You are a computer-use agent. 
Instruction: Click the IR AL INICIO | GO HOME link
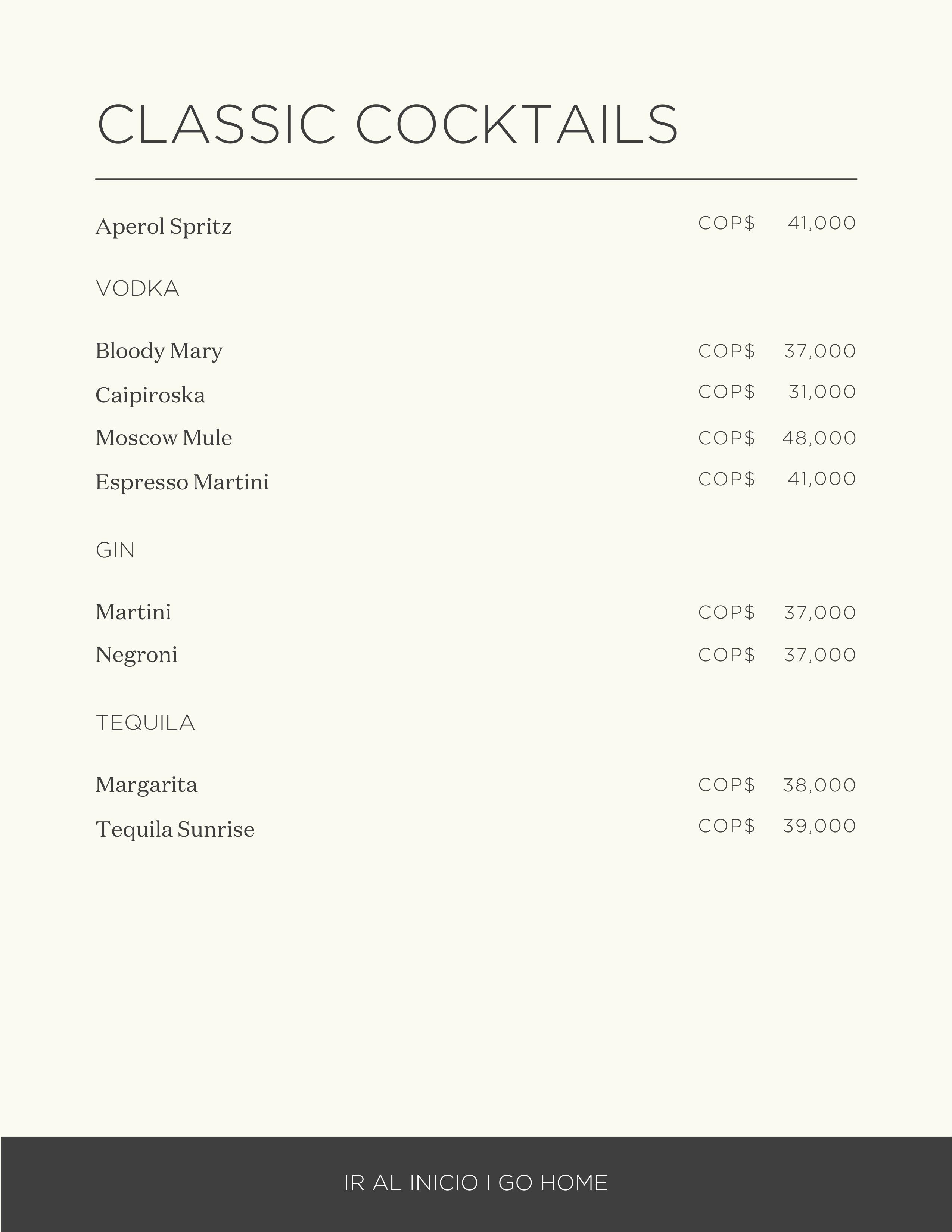[x=475, y=1183]
